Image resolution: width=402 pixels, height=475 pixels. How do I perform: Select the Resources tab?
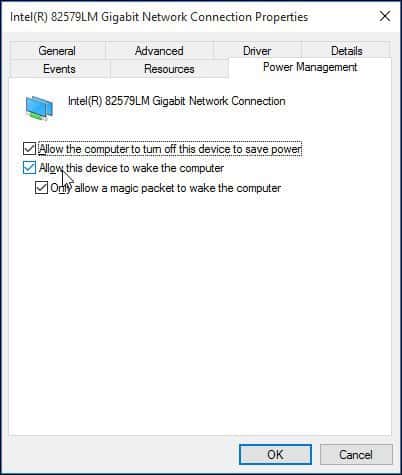(169, 69)
